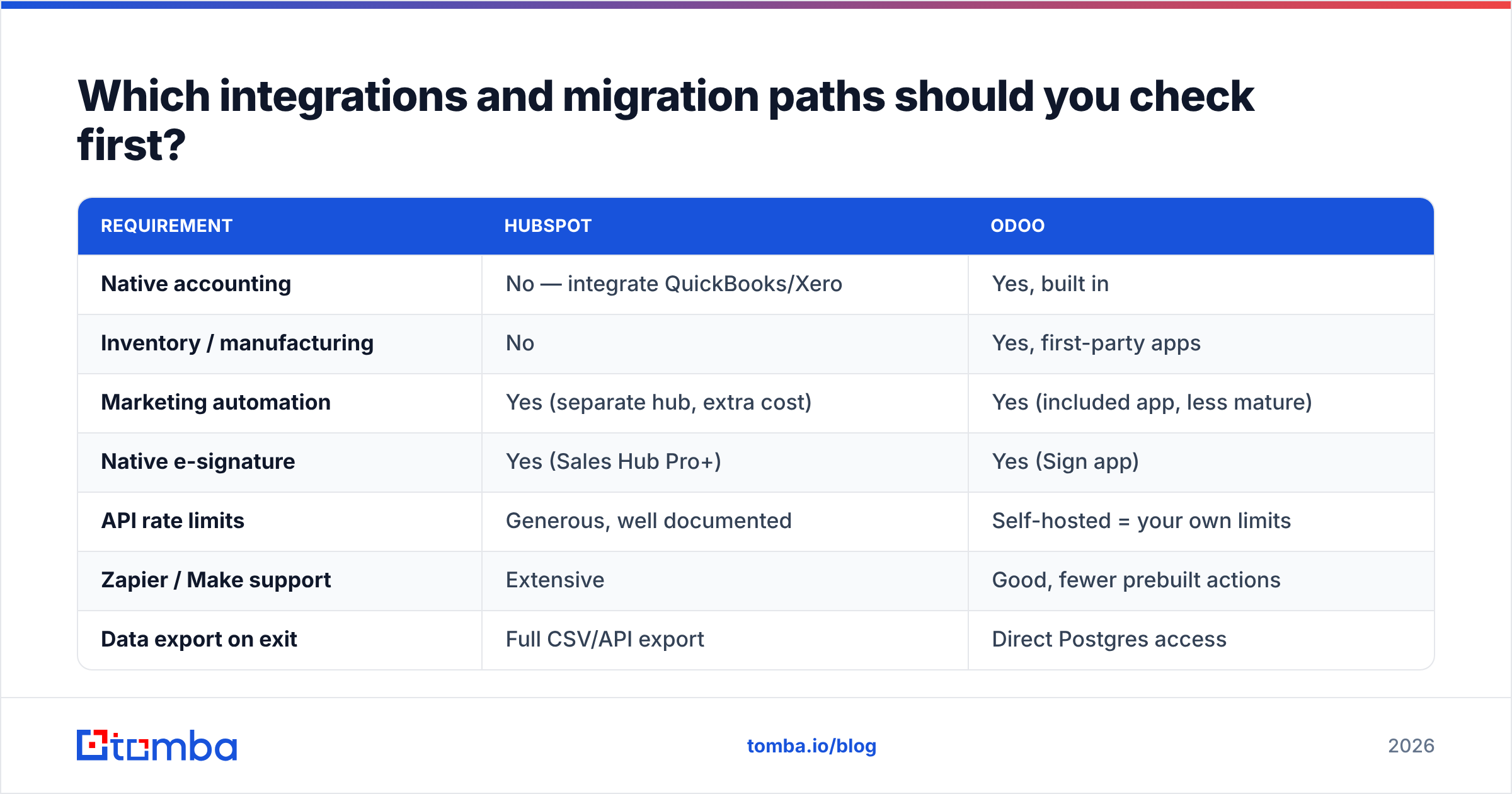Click 'Yes, first-party apps' cell
The height and width of the screenshot is (794, 1512).
coord(1096,343)
